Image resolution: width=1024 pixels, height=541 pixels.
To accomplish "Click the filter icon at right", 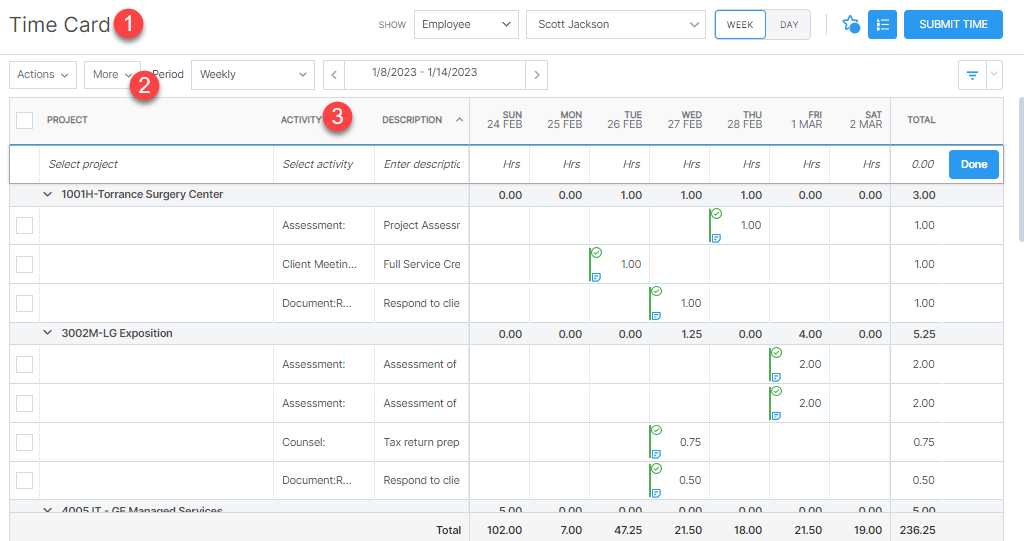I will click(972, 75).
